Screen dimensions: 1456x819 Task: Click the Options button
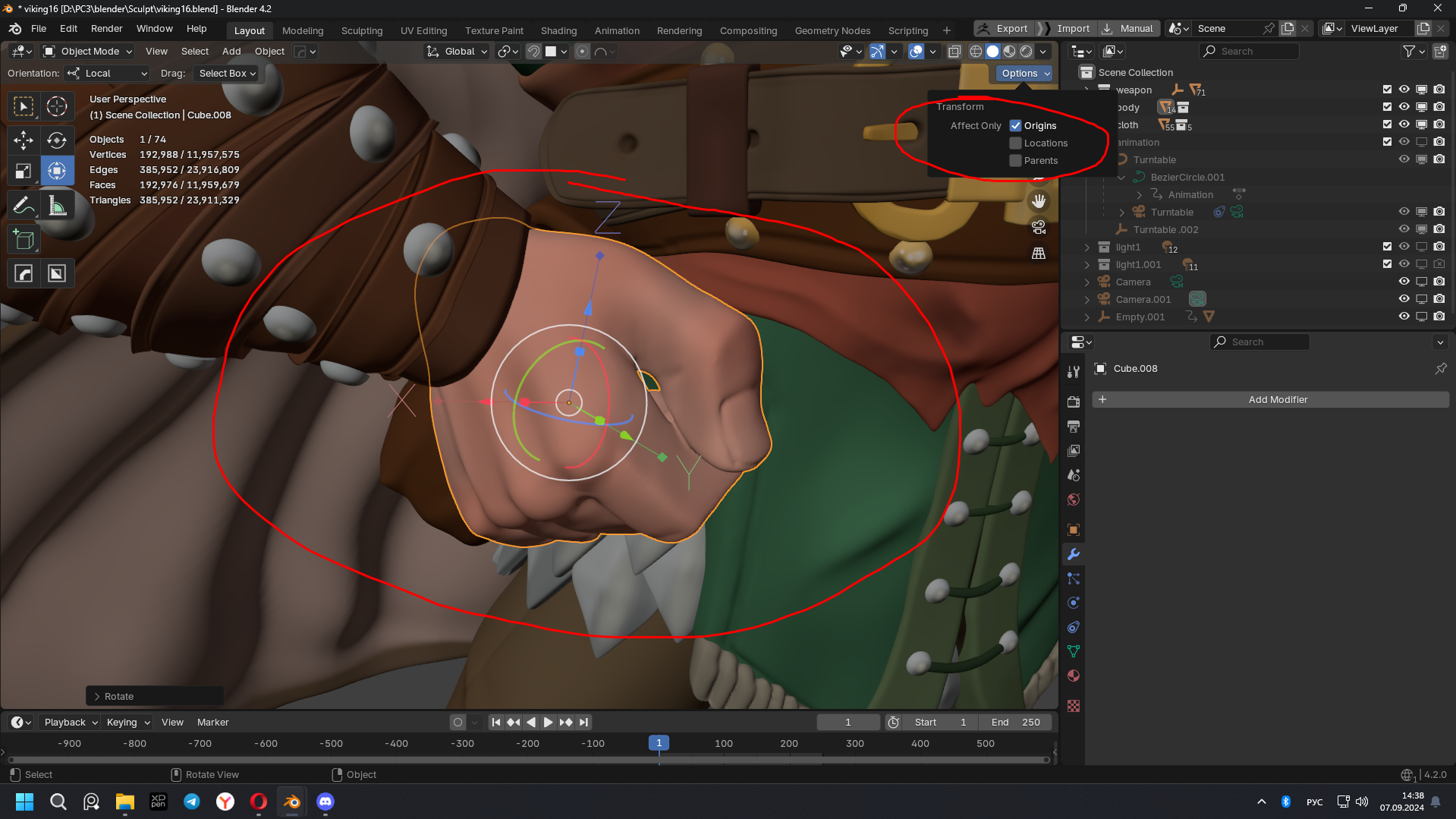pos(1024,74)
